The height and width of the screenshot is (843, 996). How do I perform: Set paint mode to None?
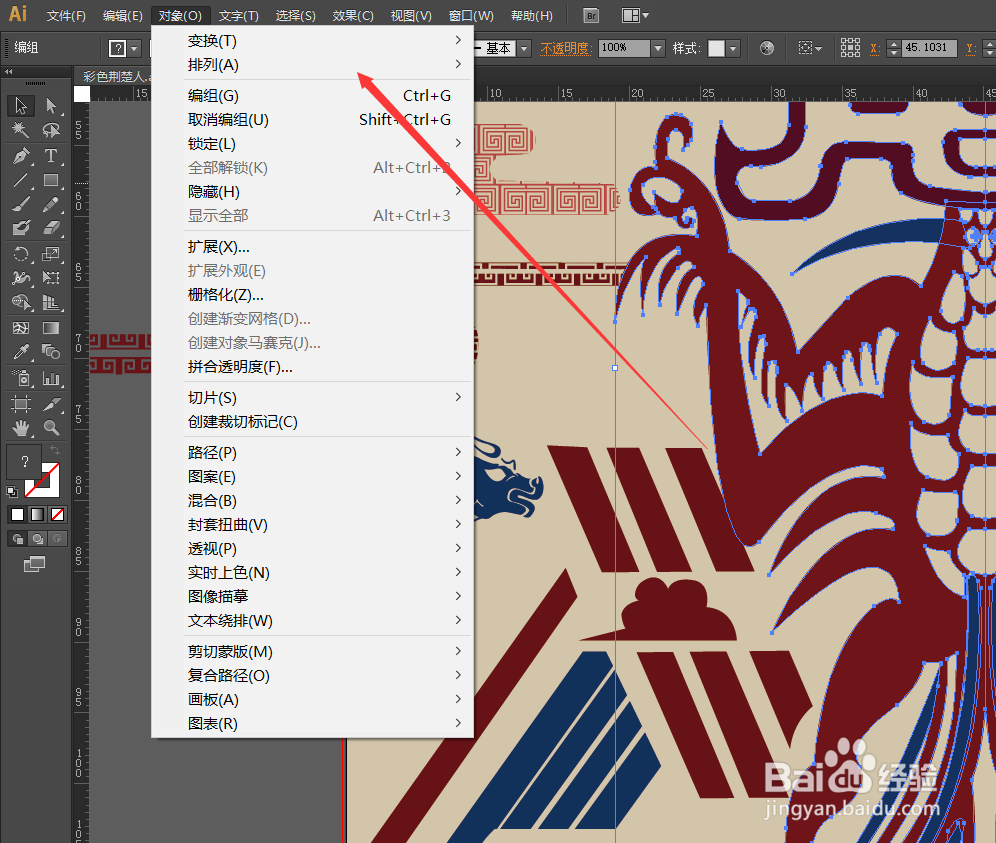pos(57,515)
